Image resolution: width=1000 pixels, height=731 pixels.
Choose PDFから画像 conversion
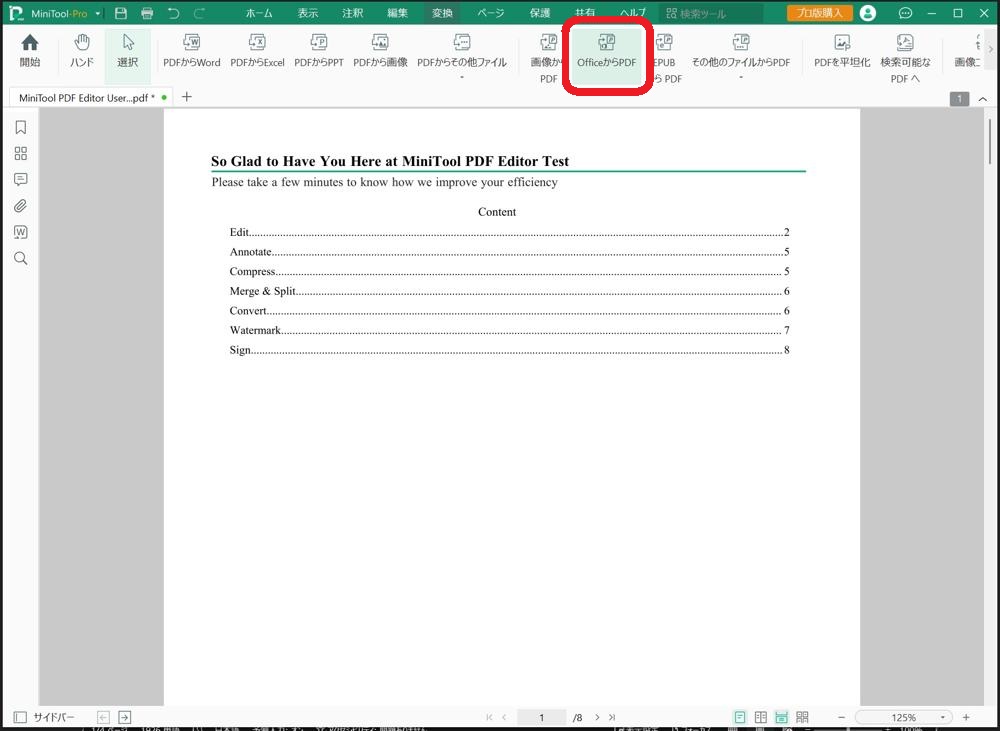[x=380, y=51]
